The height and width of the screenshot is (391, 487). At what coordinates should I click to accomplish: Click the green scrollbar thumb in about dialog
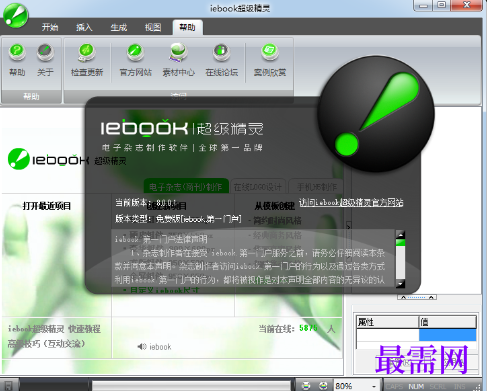[x=400, y=243]
